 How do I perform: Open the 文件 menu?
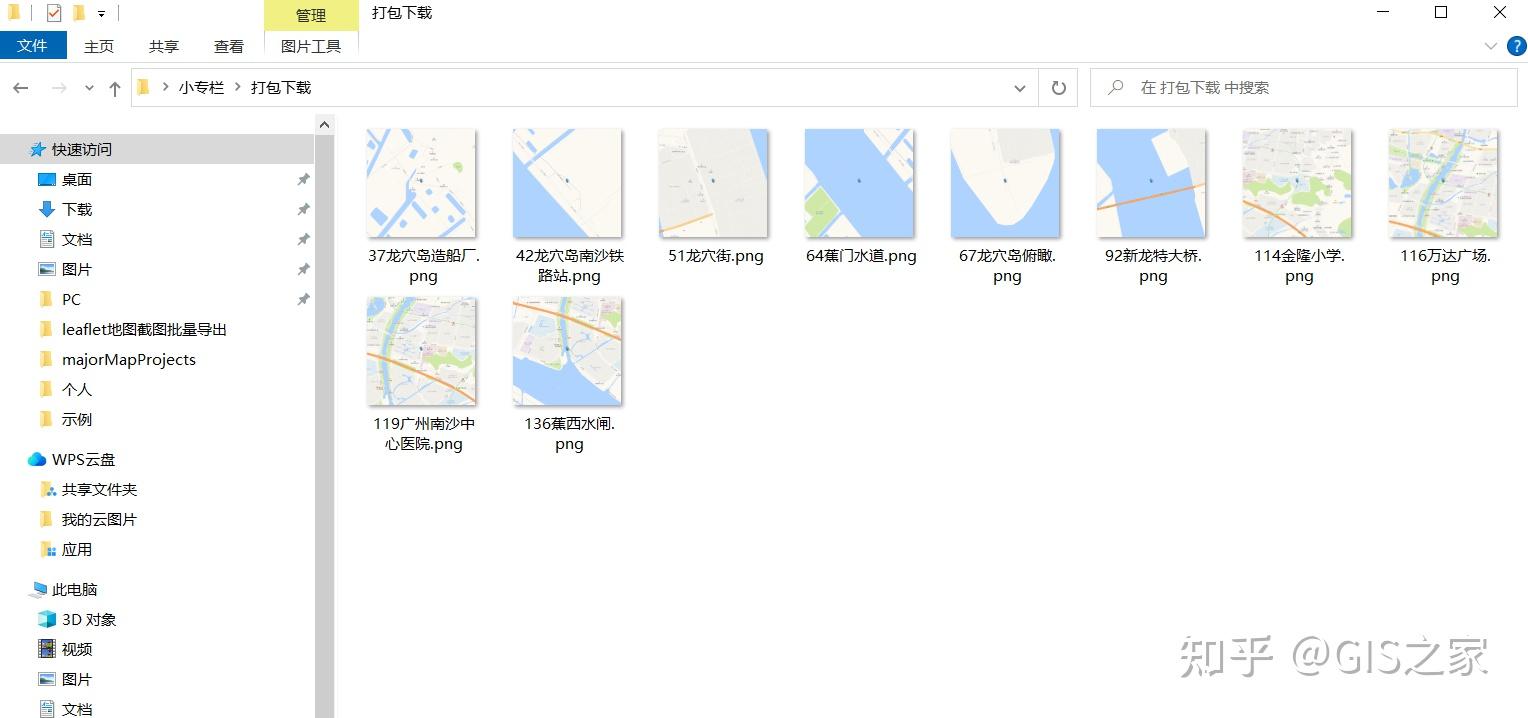point(33,45)
